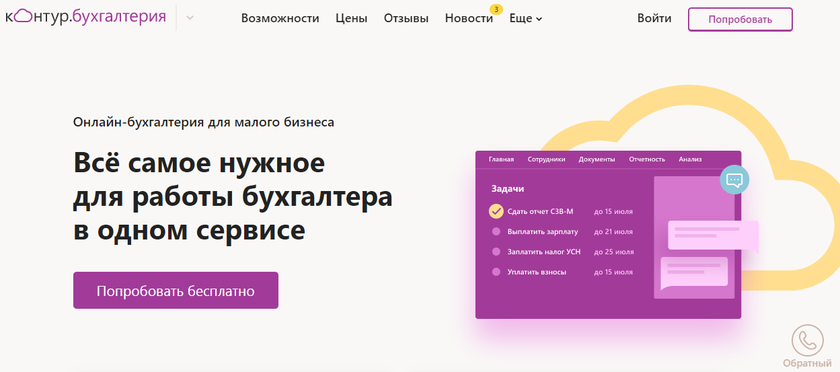Click the subtitle Онлайн-бухгалтерия для малого бизнеса

click(204, 122)
